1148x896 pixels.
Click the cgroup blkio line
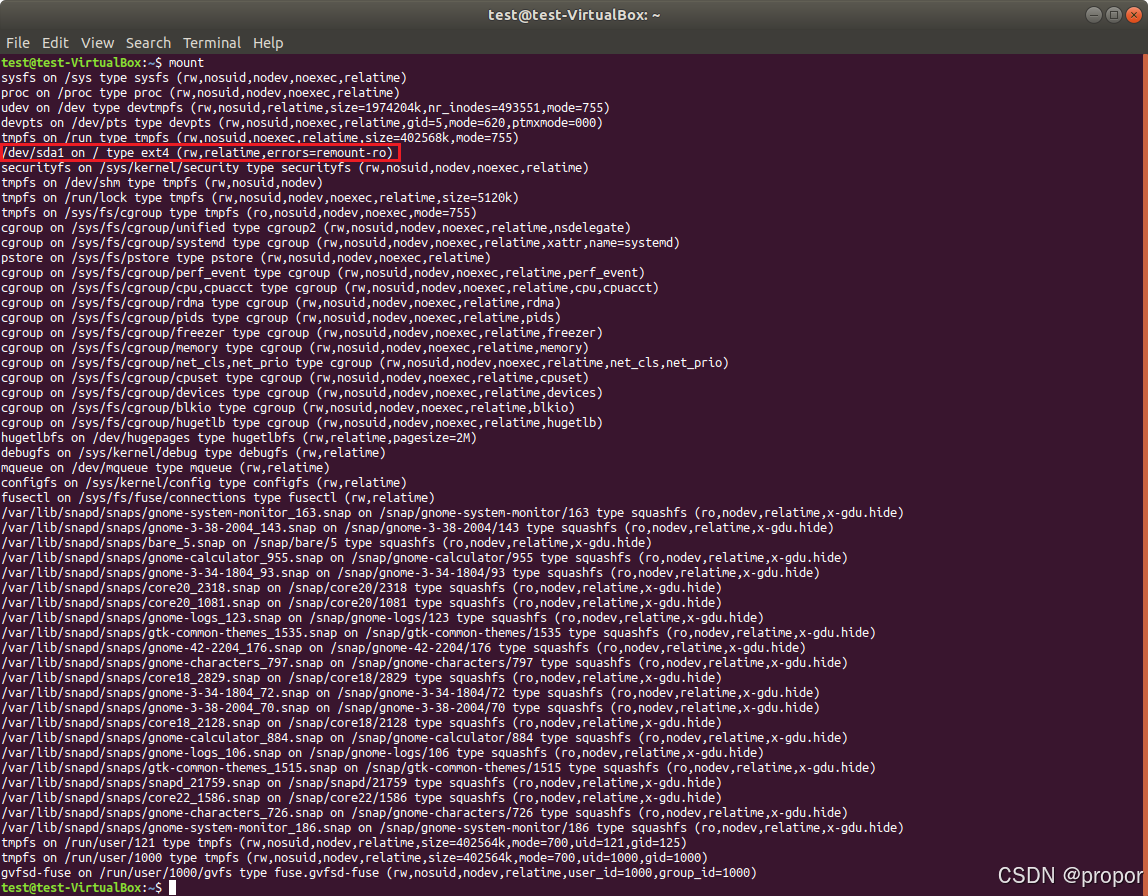pos(288,408)
